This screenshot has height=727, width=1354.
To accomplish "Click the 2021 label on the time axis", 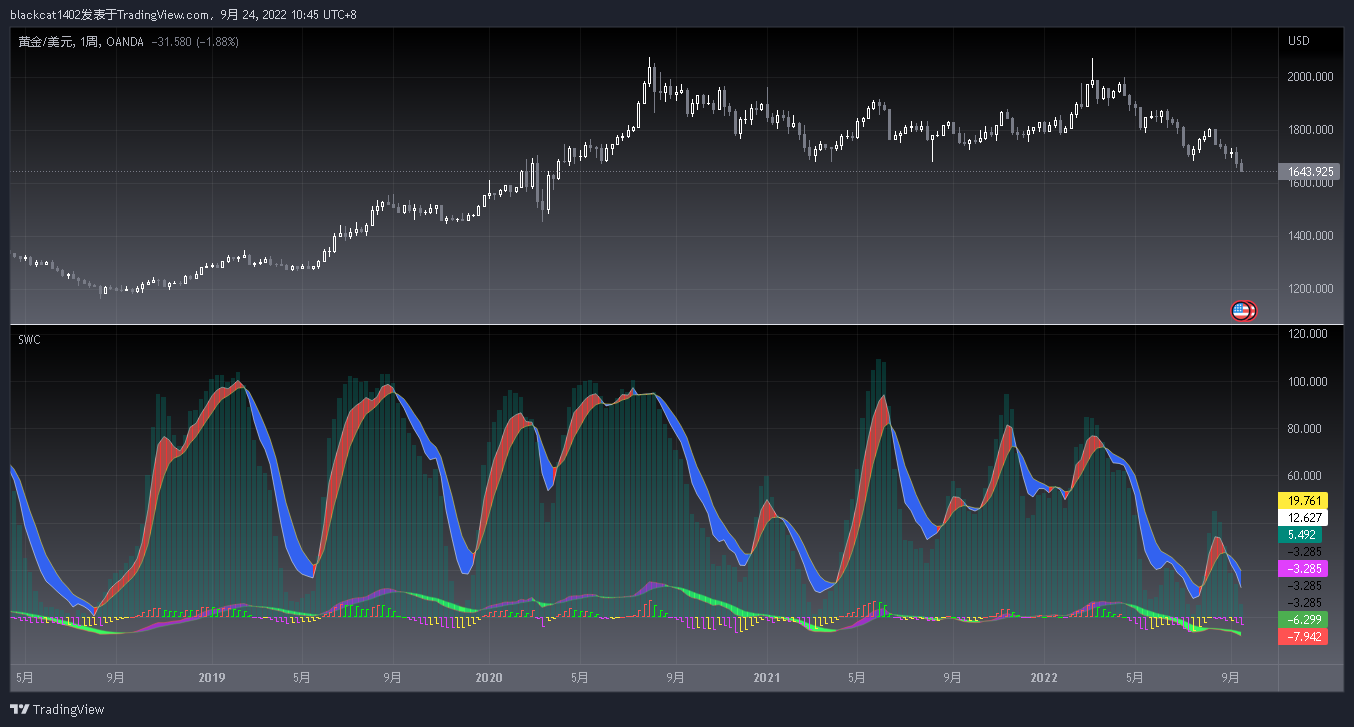I will coord(766,678).
